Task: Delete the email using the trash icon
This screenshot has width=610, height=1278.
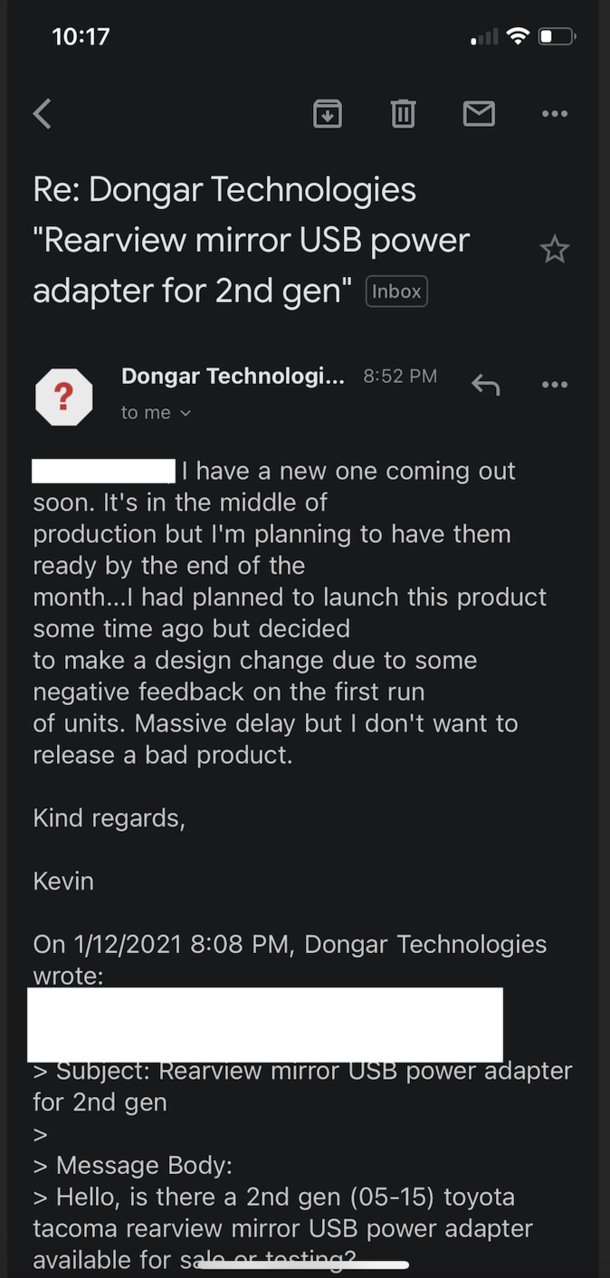Action: [x=403, y=114]
